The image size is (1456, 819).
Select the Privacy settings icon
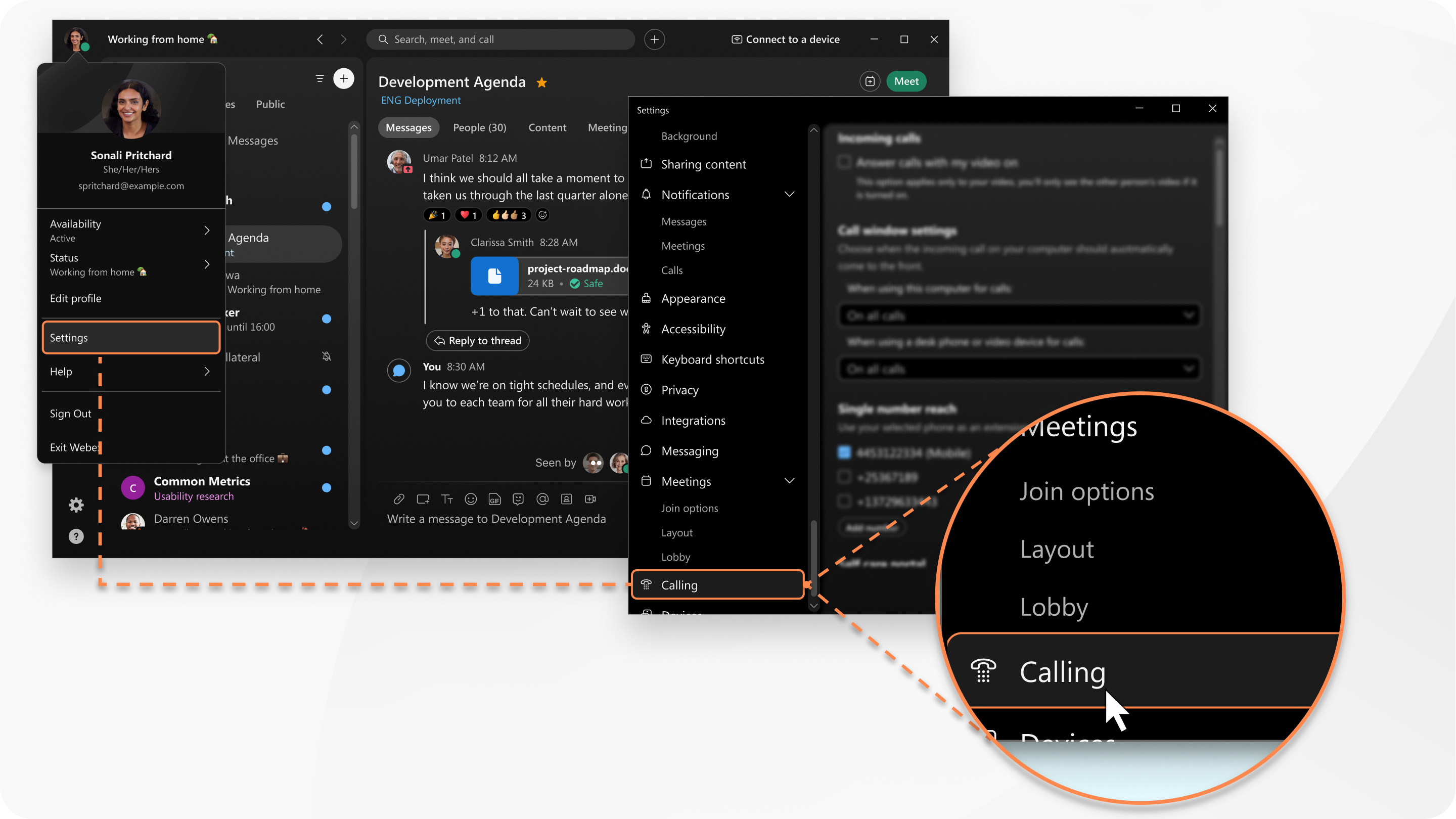click(x=648, y=389)
